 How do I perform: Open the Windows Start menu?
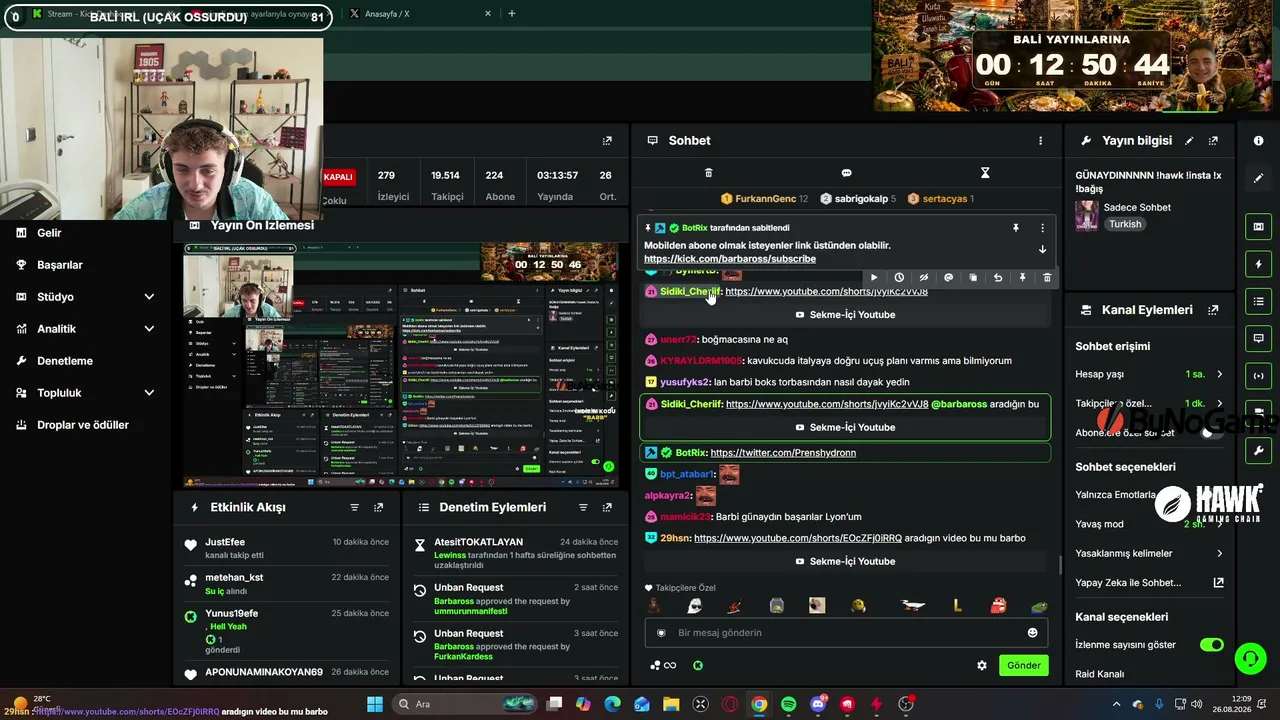point(375,704)
